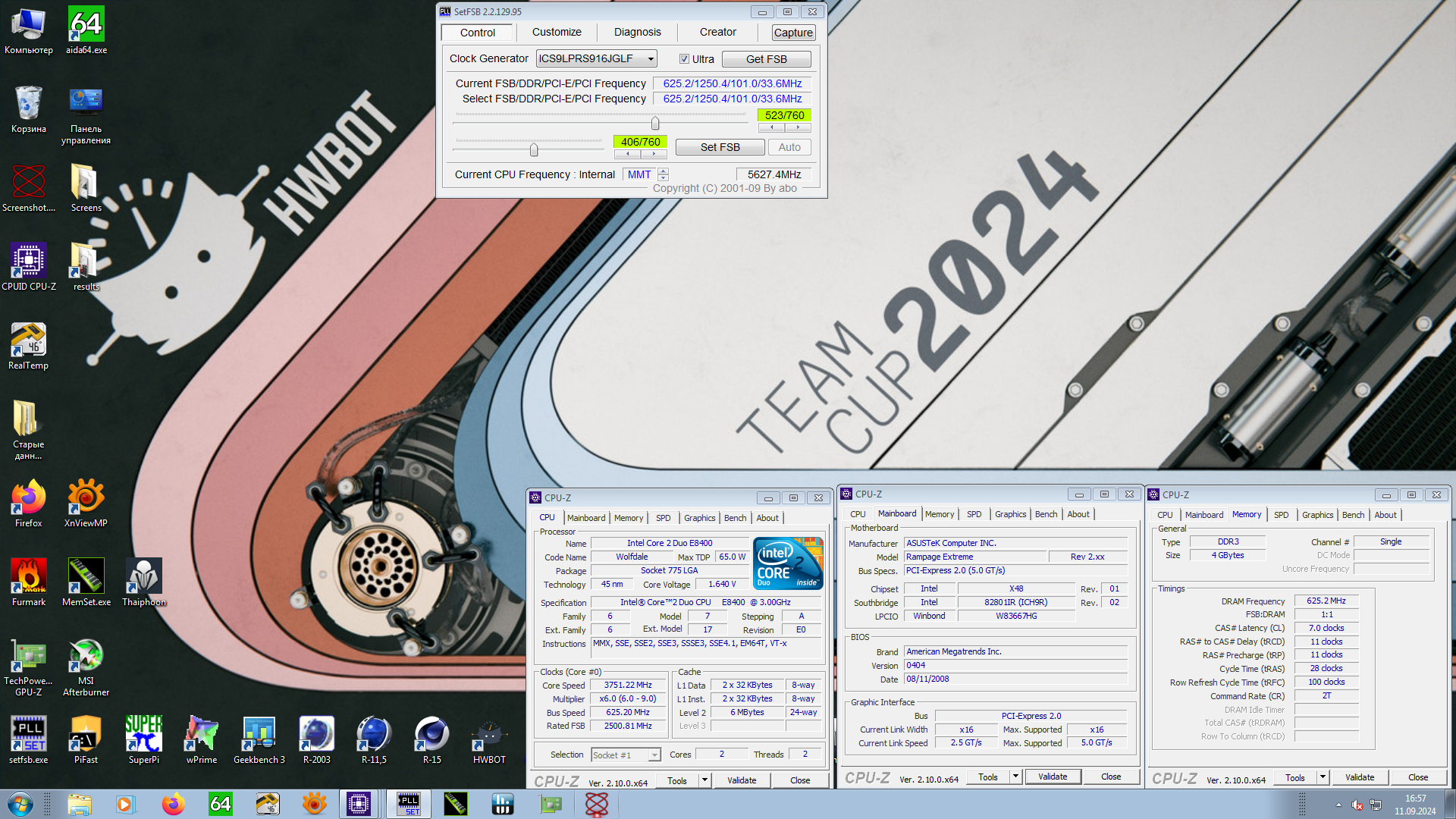Click the lower 406/760 slider thumb
1456x819 pixels.
(x=534, y=150)
